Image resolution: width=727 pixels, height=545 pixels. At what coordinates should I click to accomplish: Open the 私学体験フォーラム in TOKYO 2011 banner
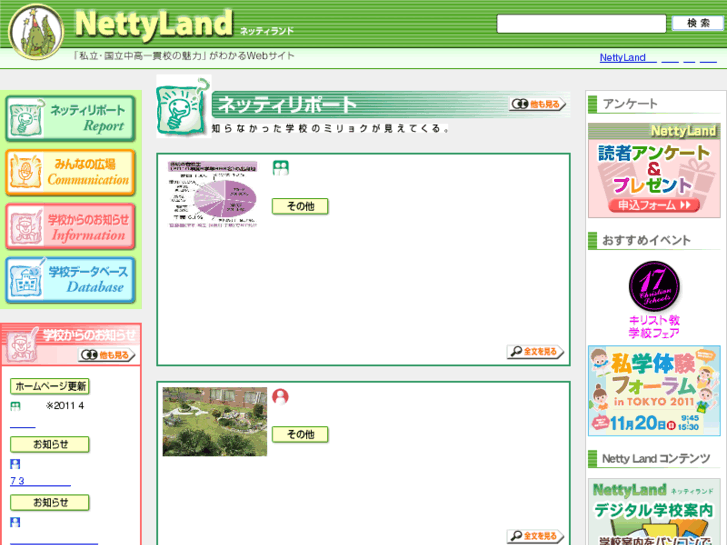(x=654, y=391)
